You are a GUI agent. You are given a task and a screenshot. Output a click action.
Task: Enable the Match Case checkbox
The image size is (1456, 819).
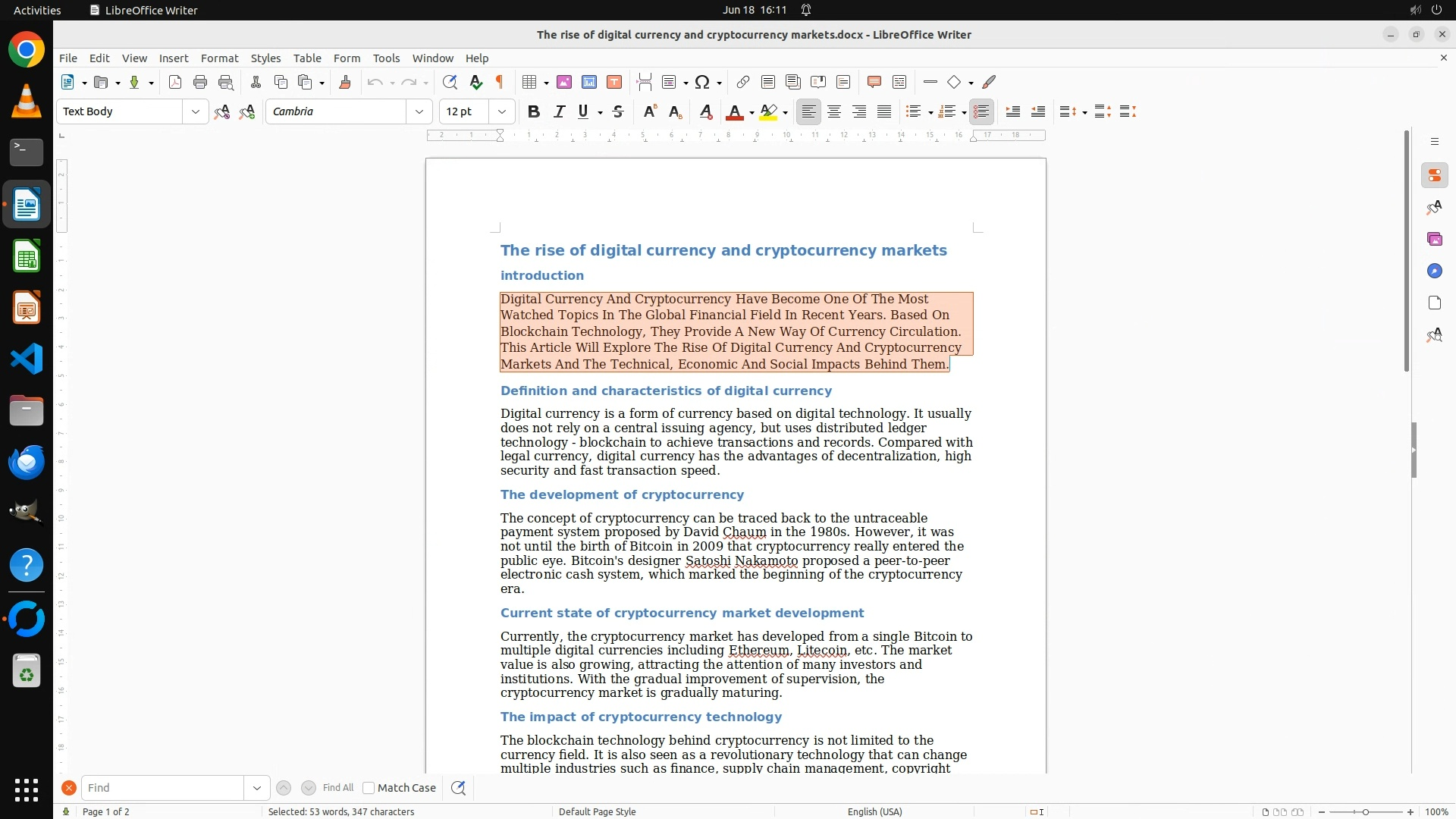tap(369, 788)
